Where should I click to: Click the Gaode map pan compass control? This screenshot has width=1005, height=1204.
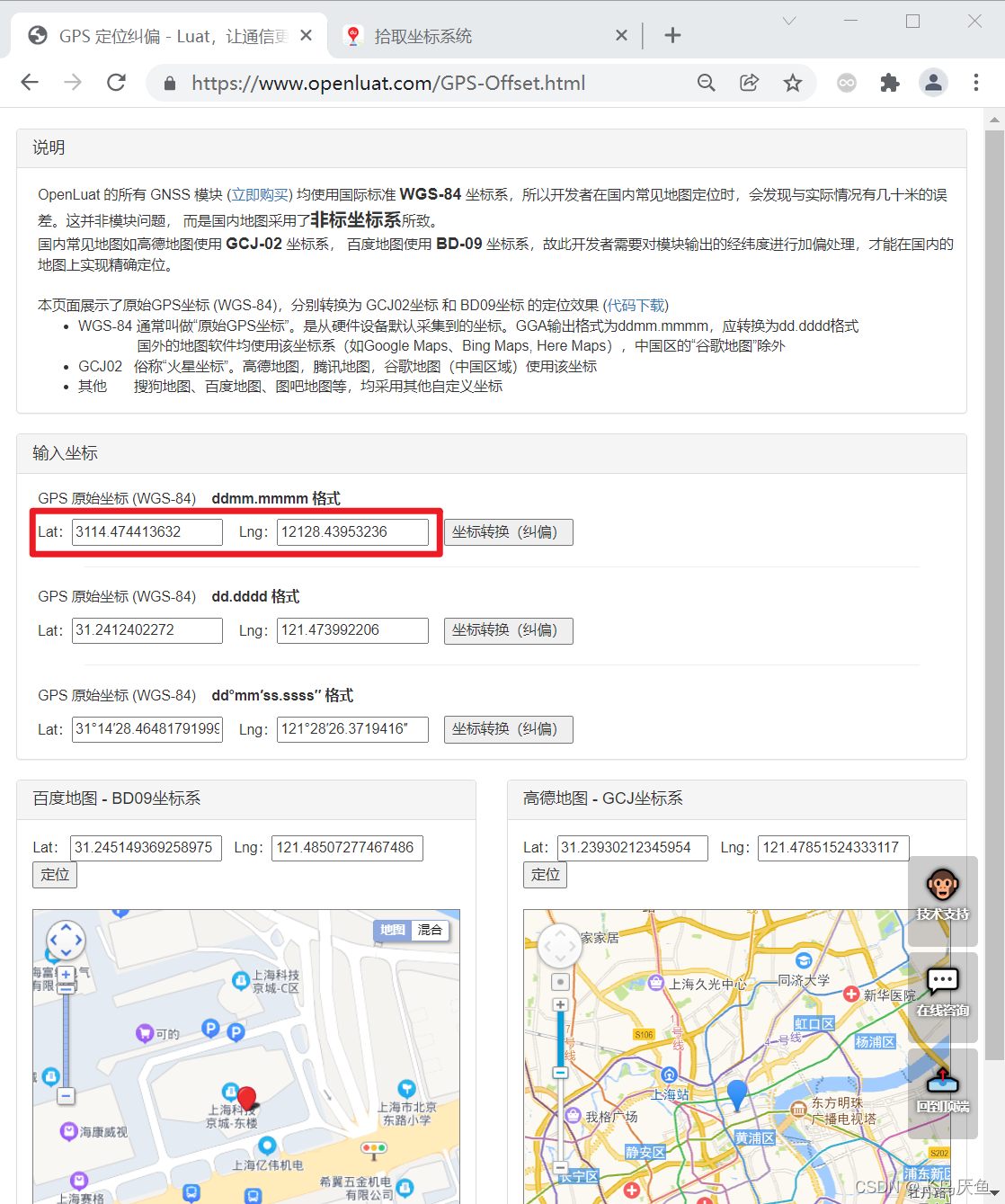[560, 946]
